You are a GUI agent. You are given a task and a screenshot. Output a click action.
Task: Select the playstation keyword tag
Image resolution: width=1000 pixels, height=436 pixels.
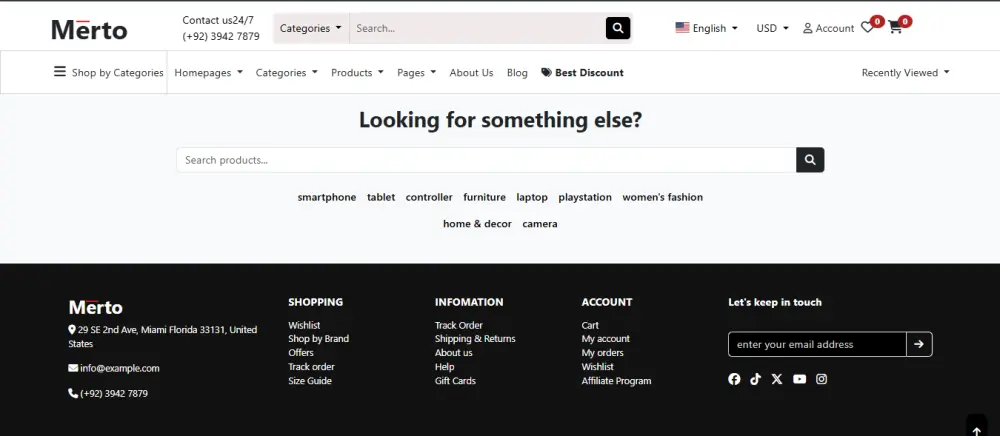click(x=585, y=198)
